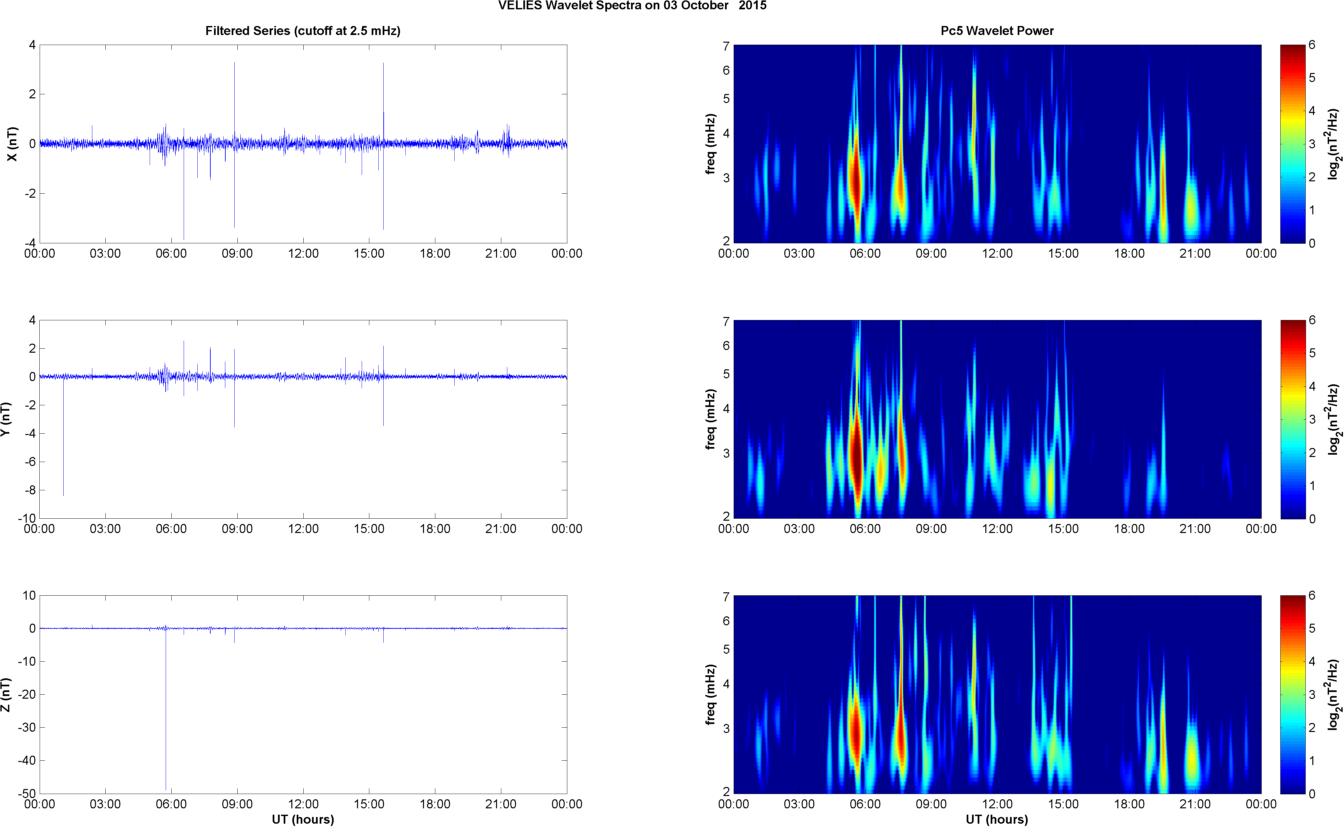Click the bottom Pc5 wavelet power spectrogram
The image size is (1344, 827).
[x=997, y=694]
